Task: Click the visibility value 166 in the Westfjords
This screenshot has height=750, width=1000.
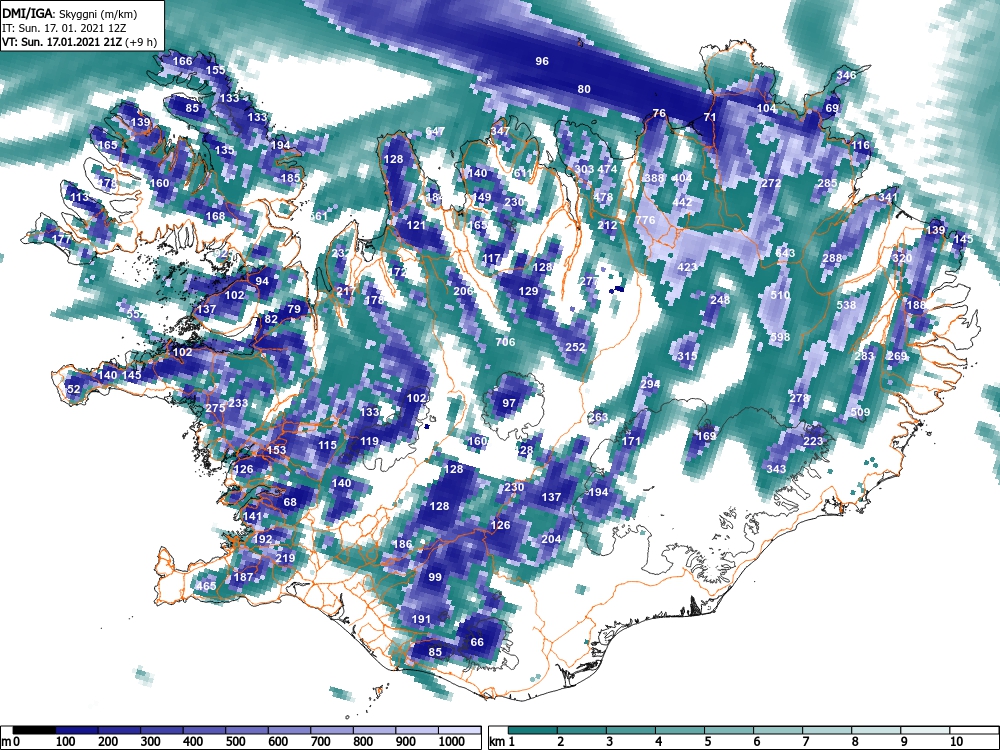Action: (182, 61)
